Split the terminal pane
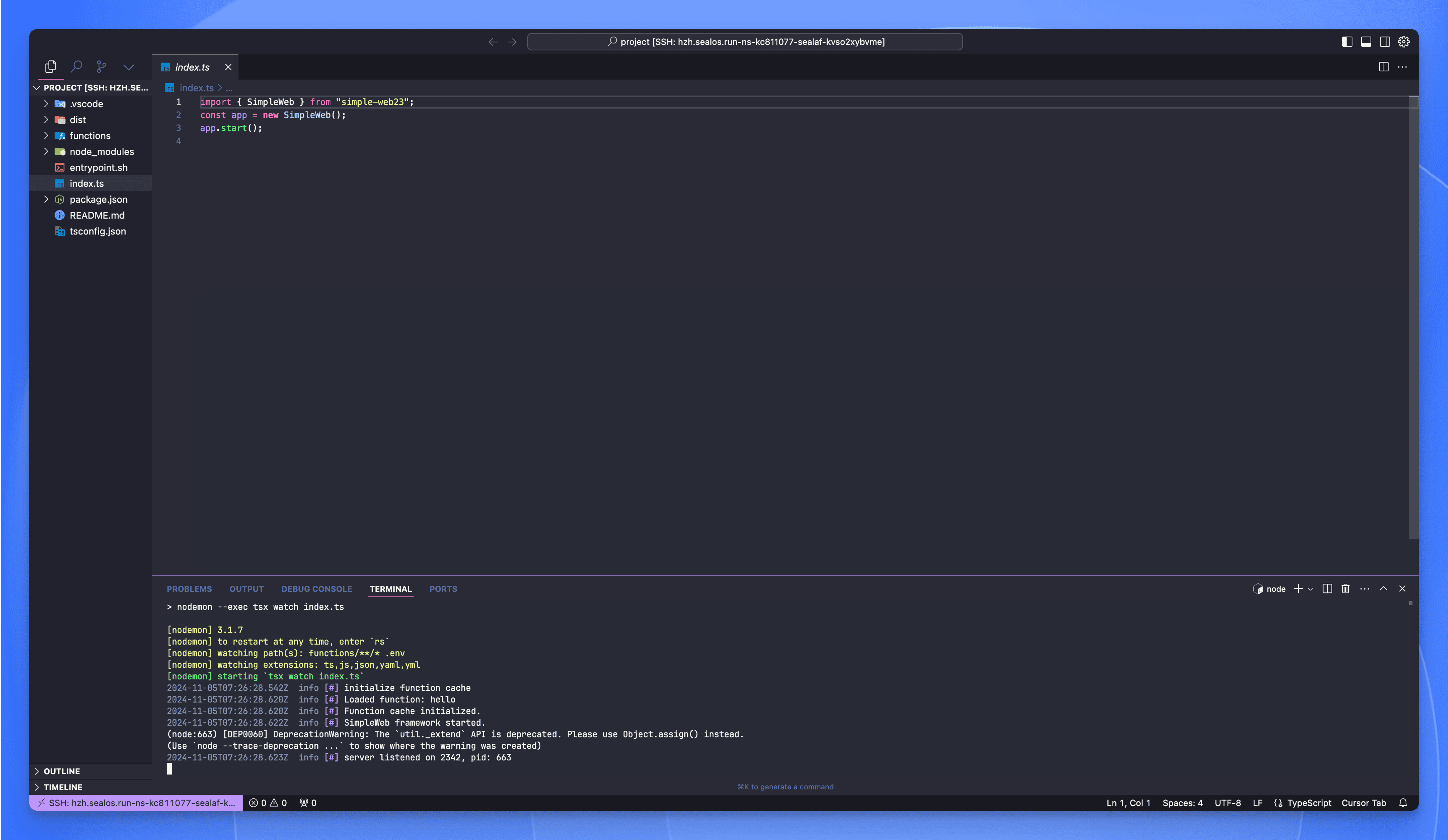The image size is (1448, 840). 1327,589
